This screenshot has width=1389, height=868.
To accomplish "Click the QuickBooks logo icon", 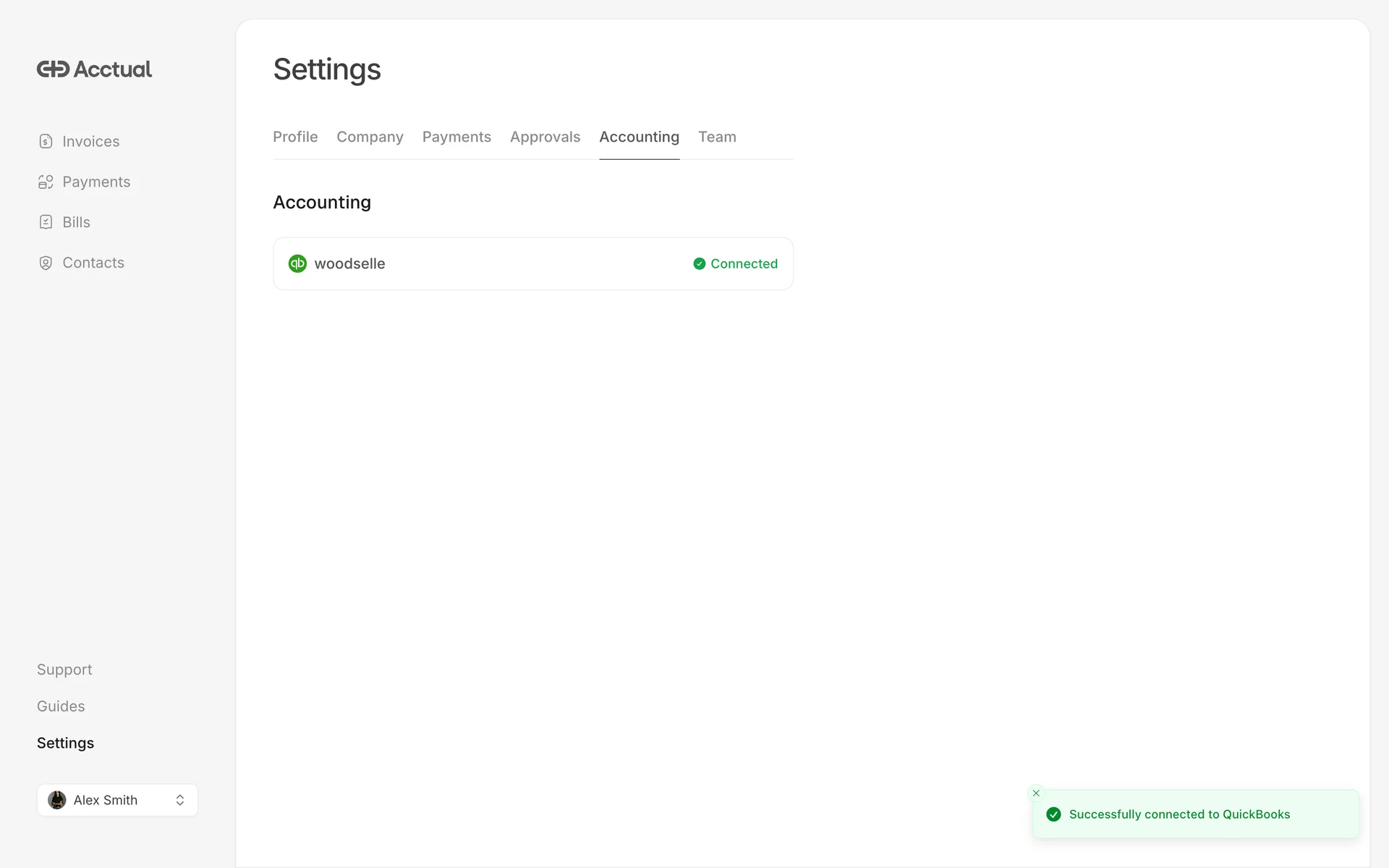I will point(297,264).
